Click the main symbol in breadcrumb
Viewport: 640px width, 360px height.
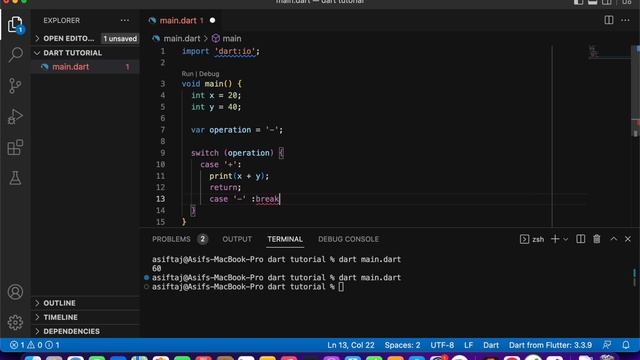(231, 38)
